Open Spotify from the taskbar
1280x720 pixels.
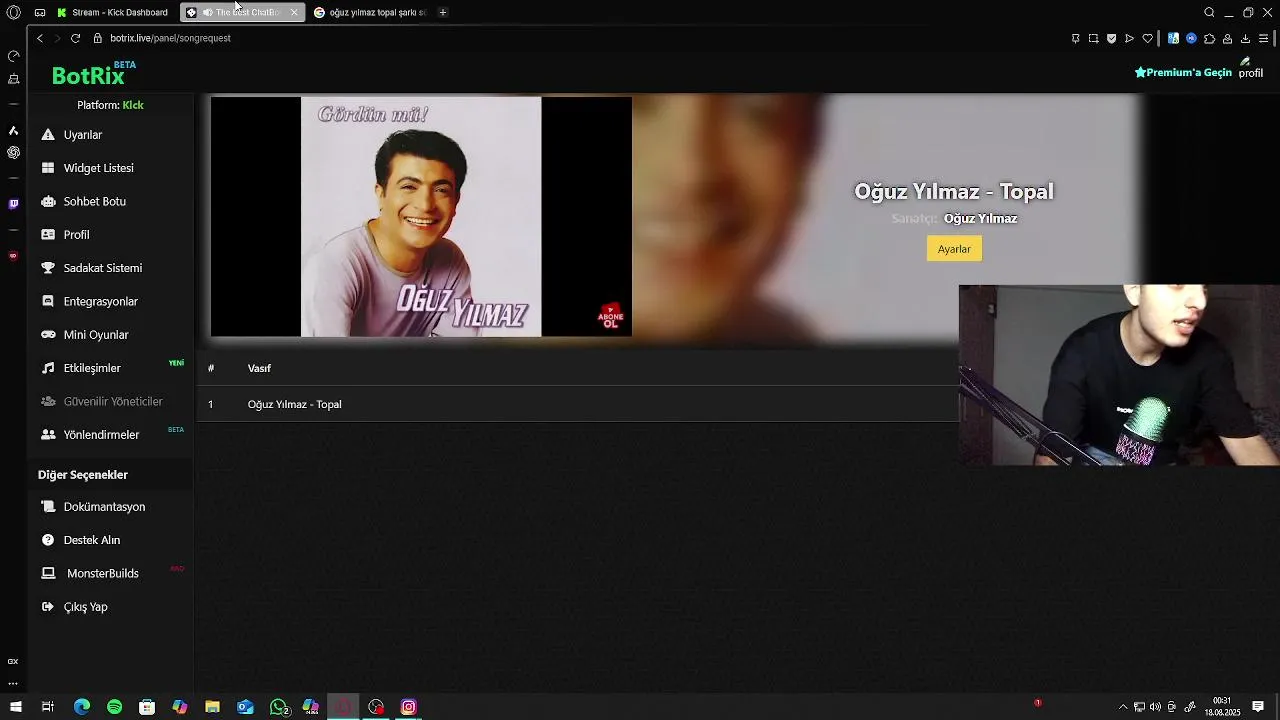[114, 707]
